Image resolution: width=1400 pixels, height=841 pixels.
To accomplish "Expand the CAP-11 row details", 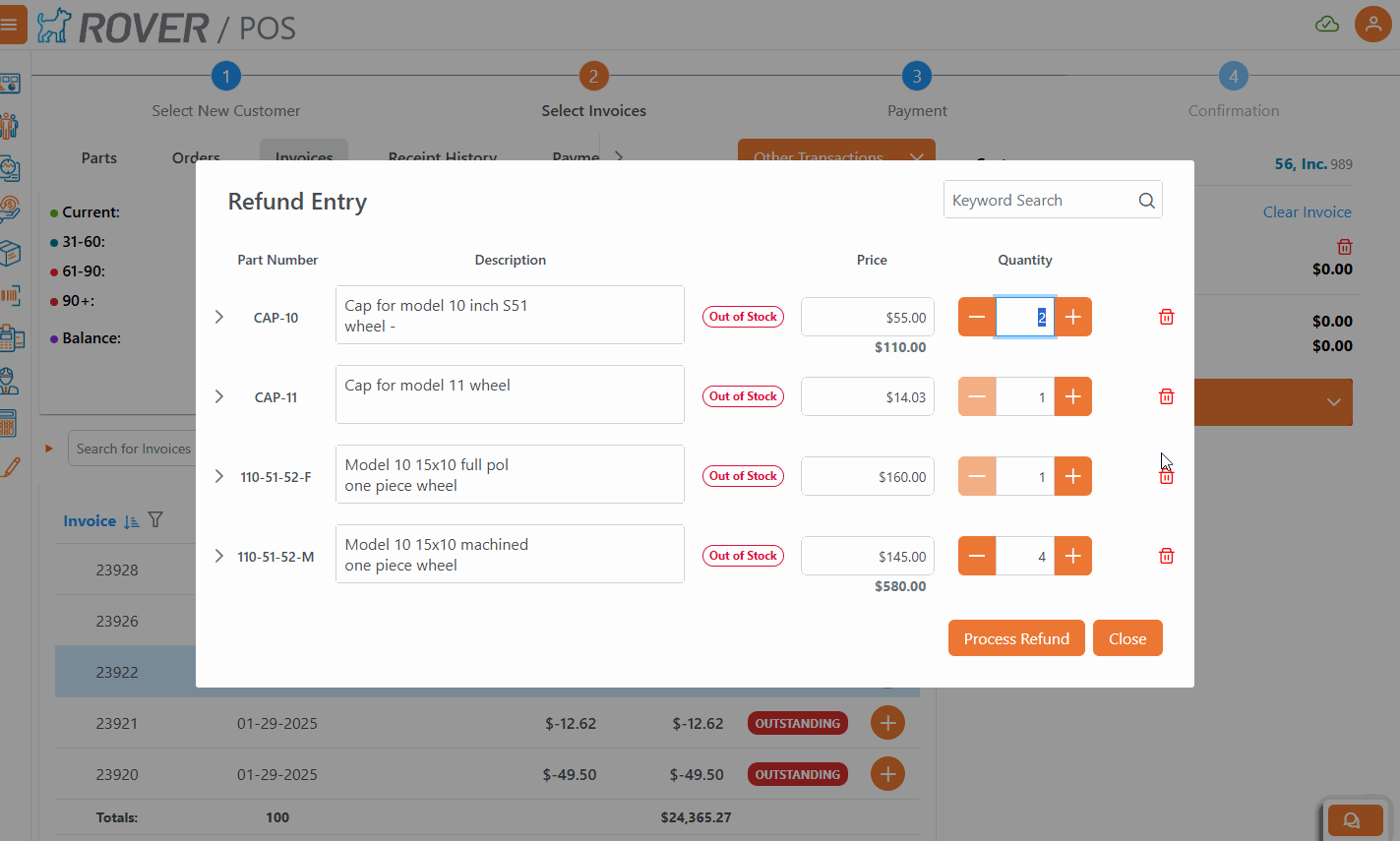I will click(219, 396).
